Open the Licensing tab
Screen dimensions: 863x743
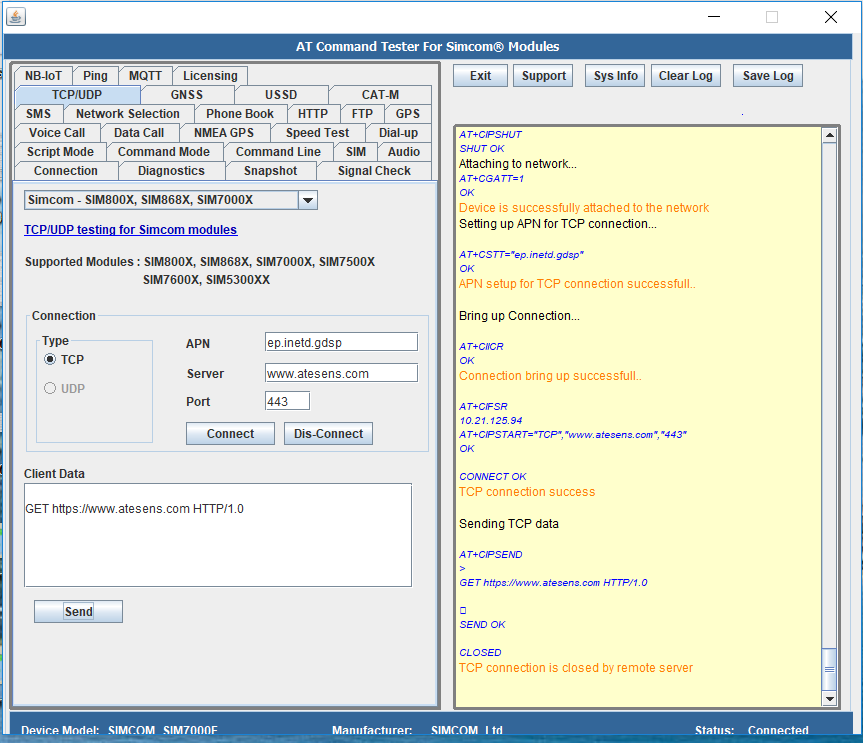[210, 75]
